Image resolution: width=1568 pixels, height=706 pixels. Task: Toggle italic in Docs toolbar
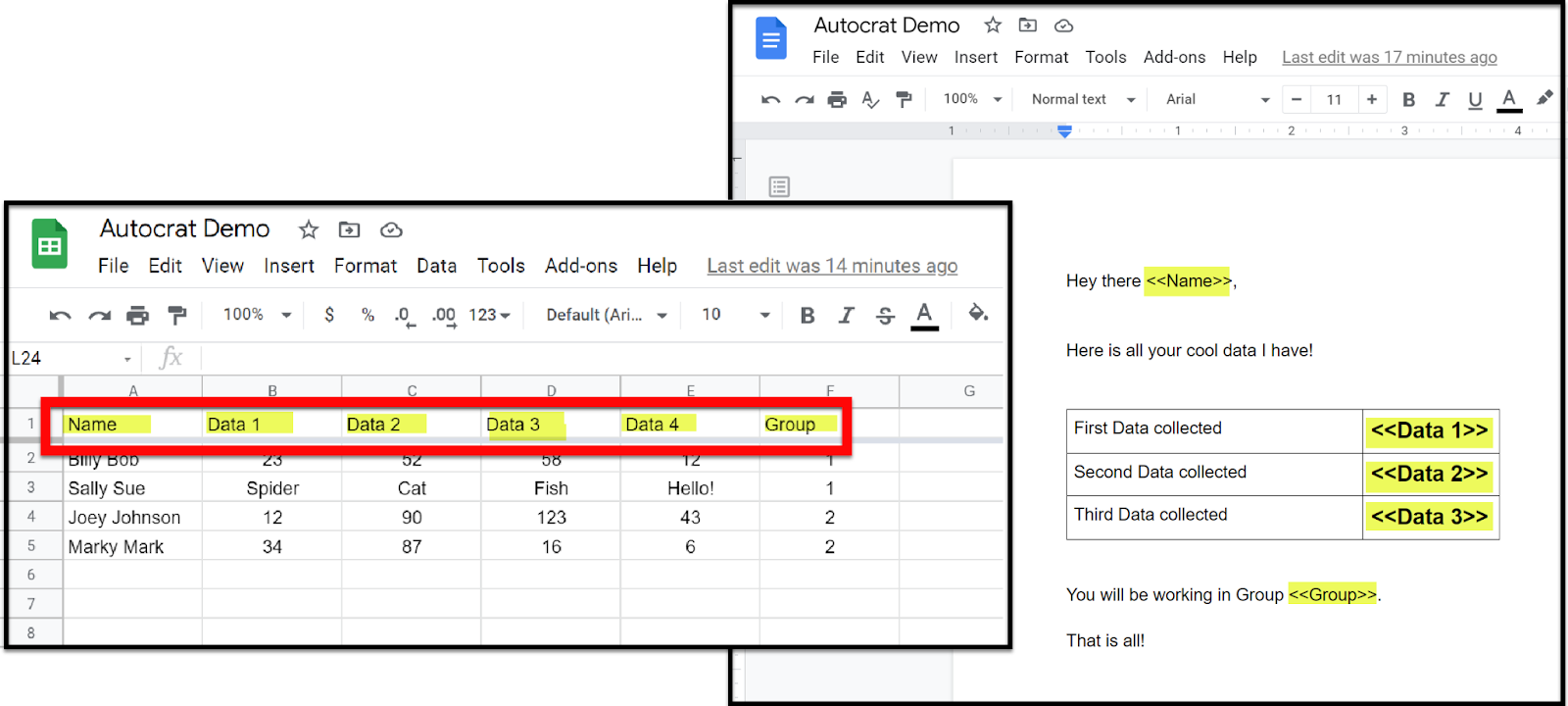(1442, 99)
